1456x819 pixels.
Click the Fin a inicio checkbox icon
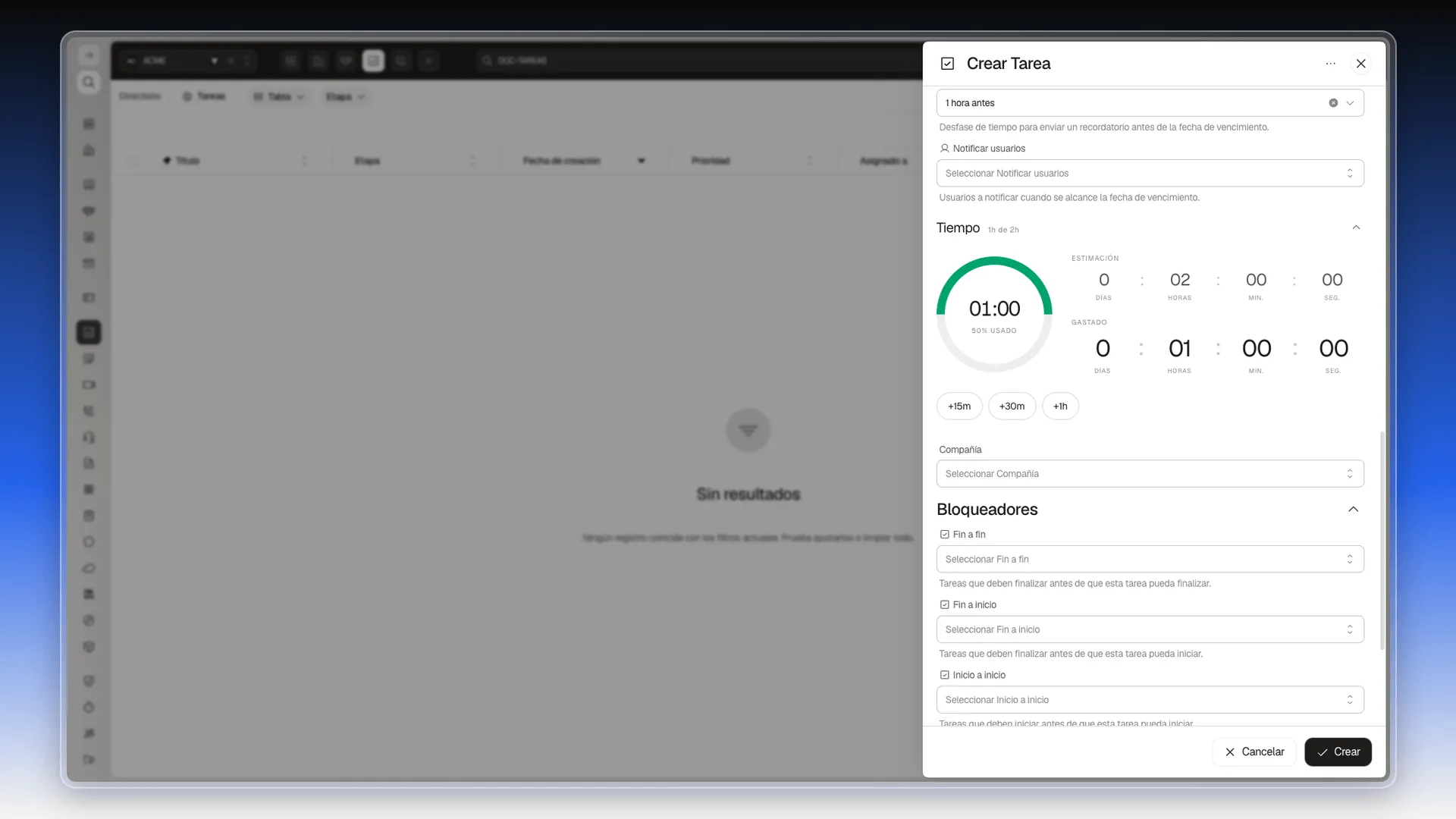coord(945,605)
